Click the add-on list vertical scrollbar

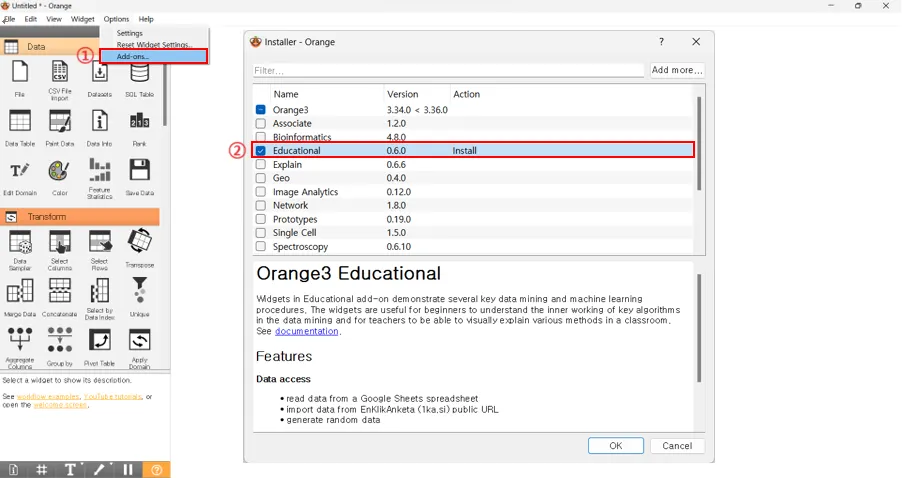click(700, 144)
